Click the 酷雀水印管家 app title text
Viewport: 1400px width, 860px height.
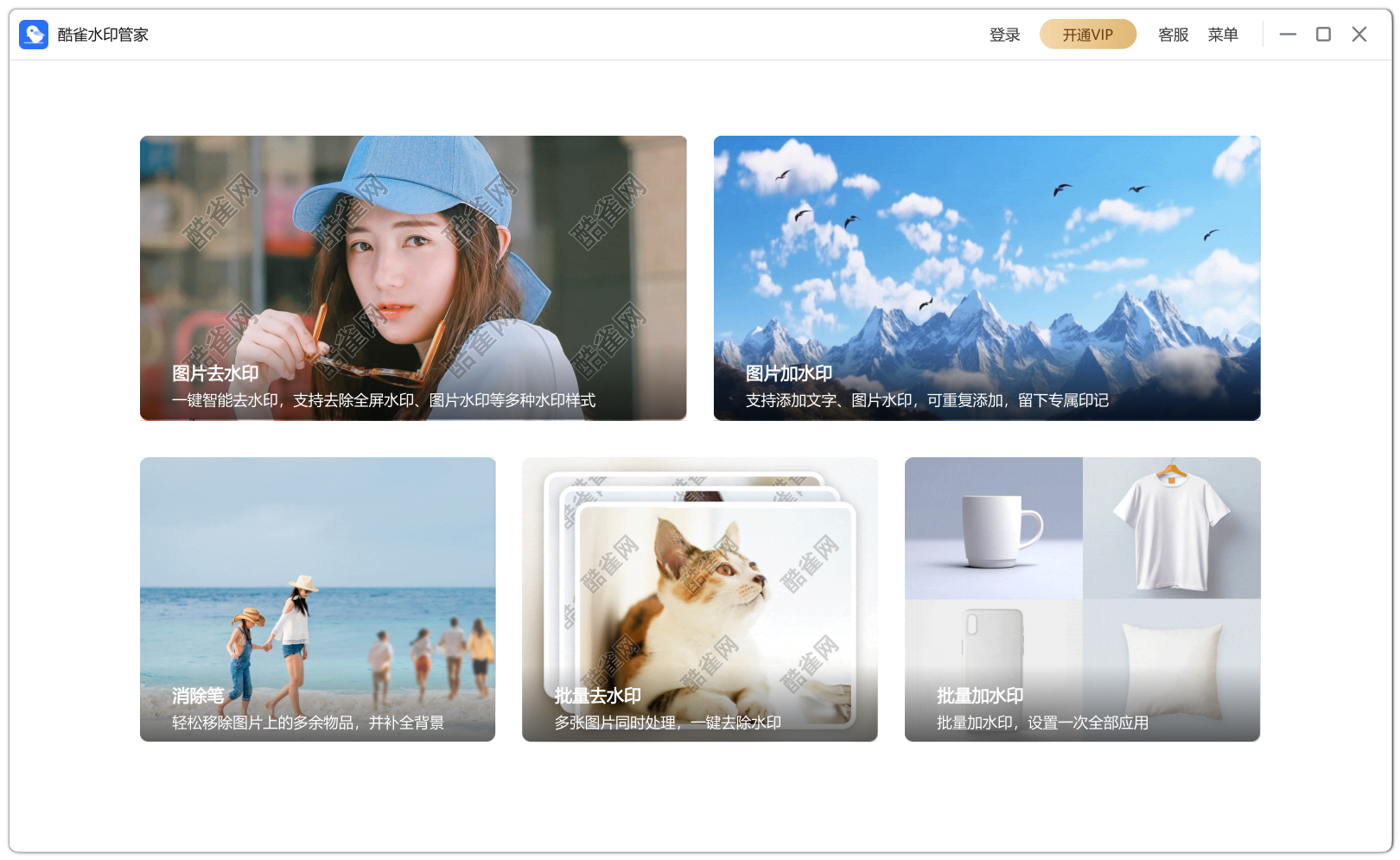point(103,35)
